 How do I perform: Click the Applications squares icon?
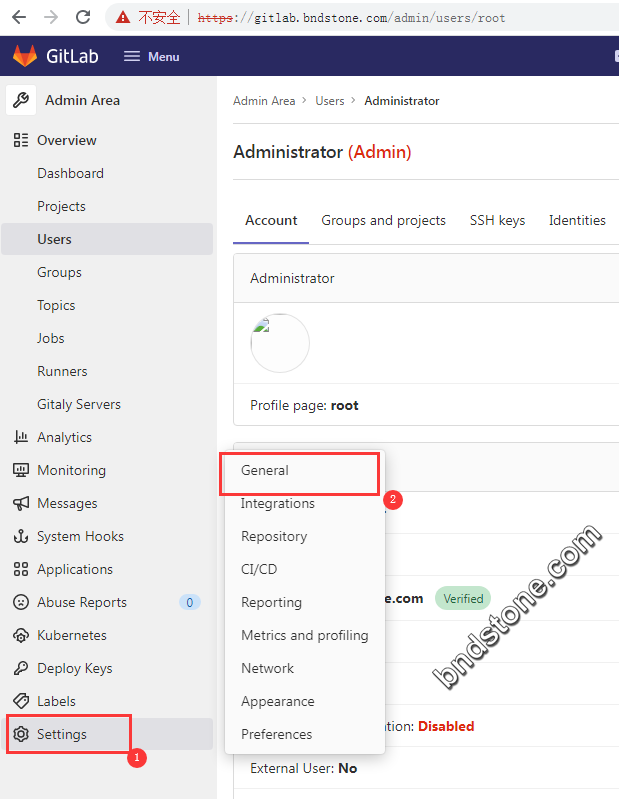tap(21, 569)
